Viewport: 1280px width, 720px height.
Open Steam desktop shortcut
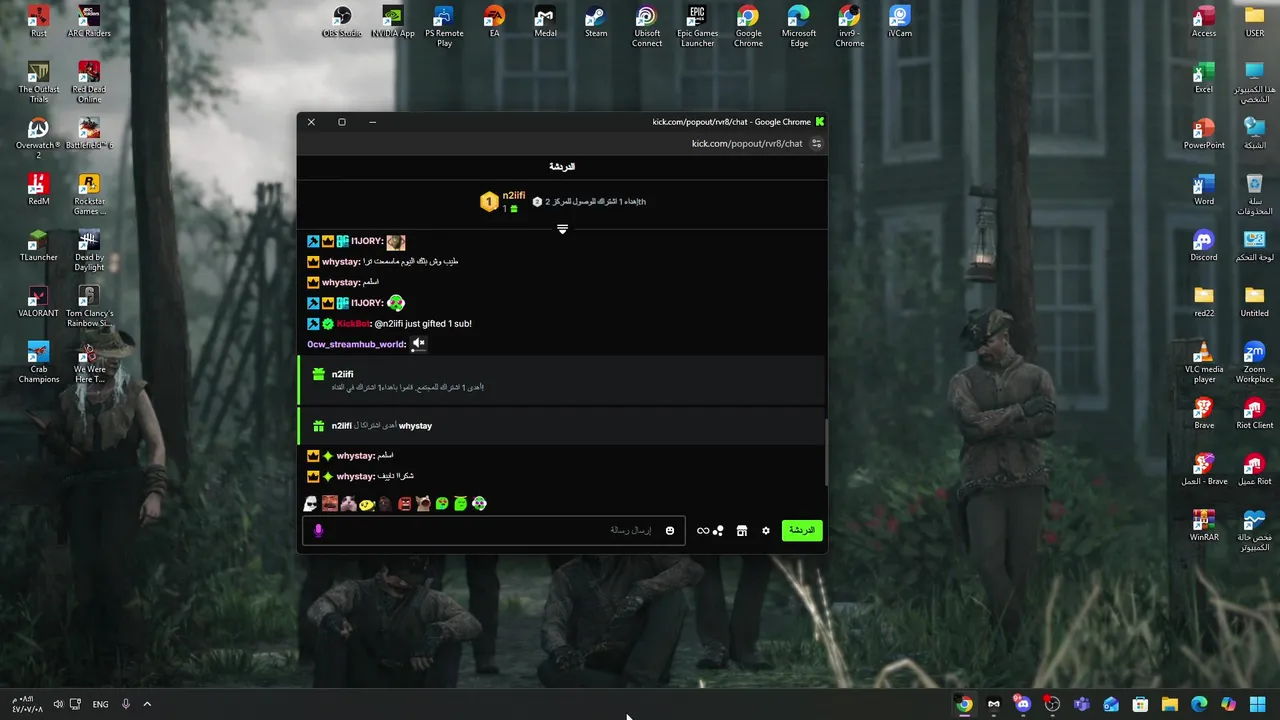point(596,22)
